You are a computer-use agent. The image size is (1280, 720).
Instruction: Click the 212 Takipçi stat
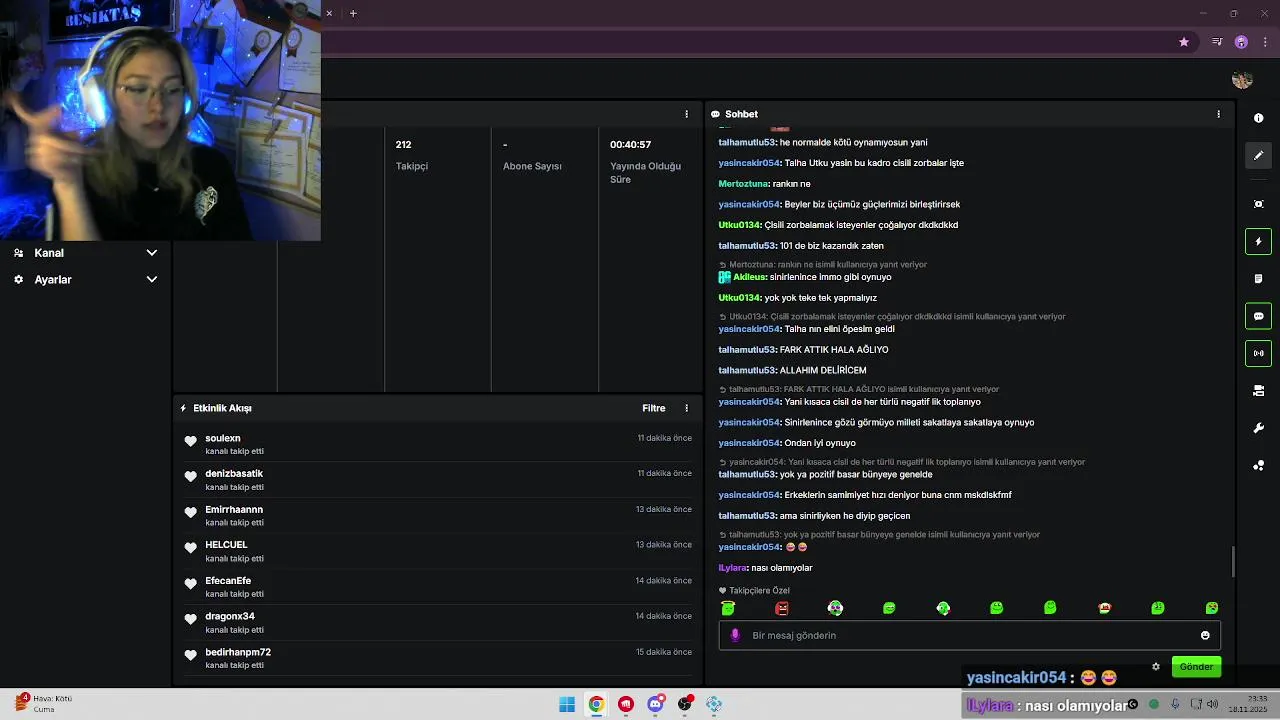pos(411,155)
